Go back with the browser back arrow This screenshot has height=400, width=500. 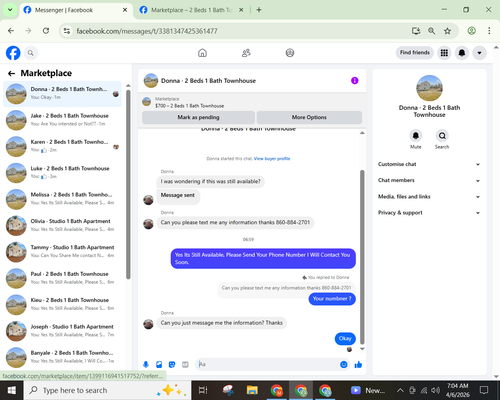(x=11, y=31)
